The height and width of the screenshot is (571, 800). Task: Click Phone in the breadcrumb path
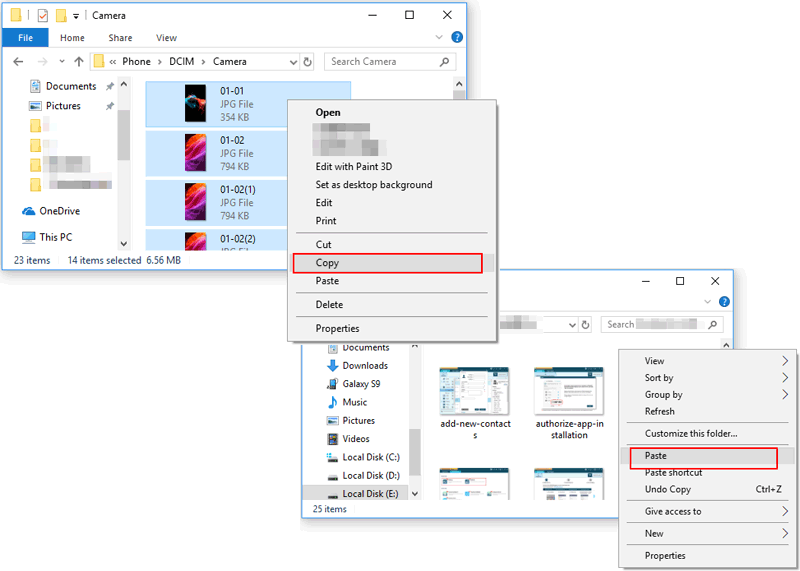(136, 62)
